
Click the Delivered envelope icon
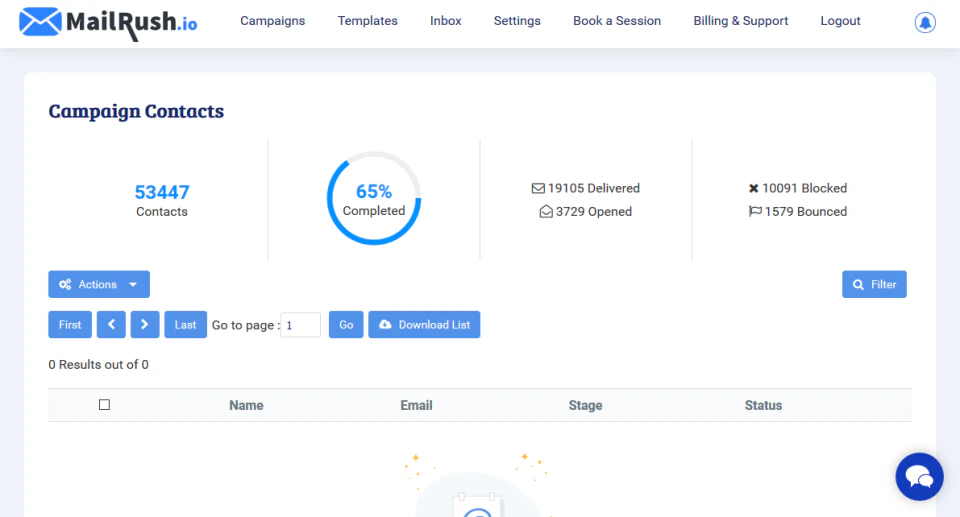538,188
